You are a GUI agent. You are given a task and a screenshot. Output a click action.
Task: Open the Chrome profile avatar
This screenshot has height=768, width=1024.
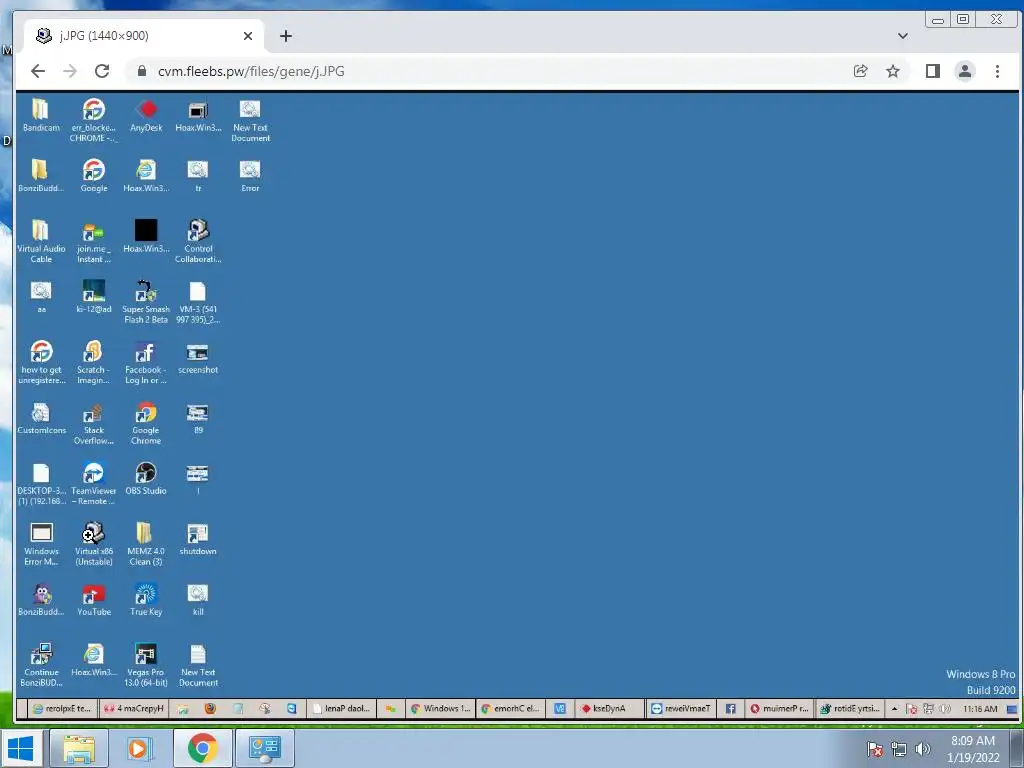[x=965, y=71]
